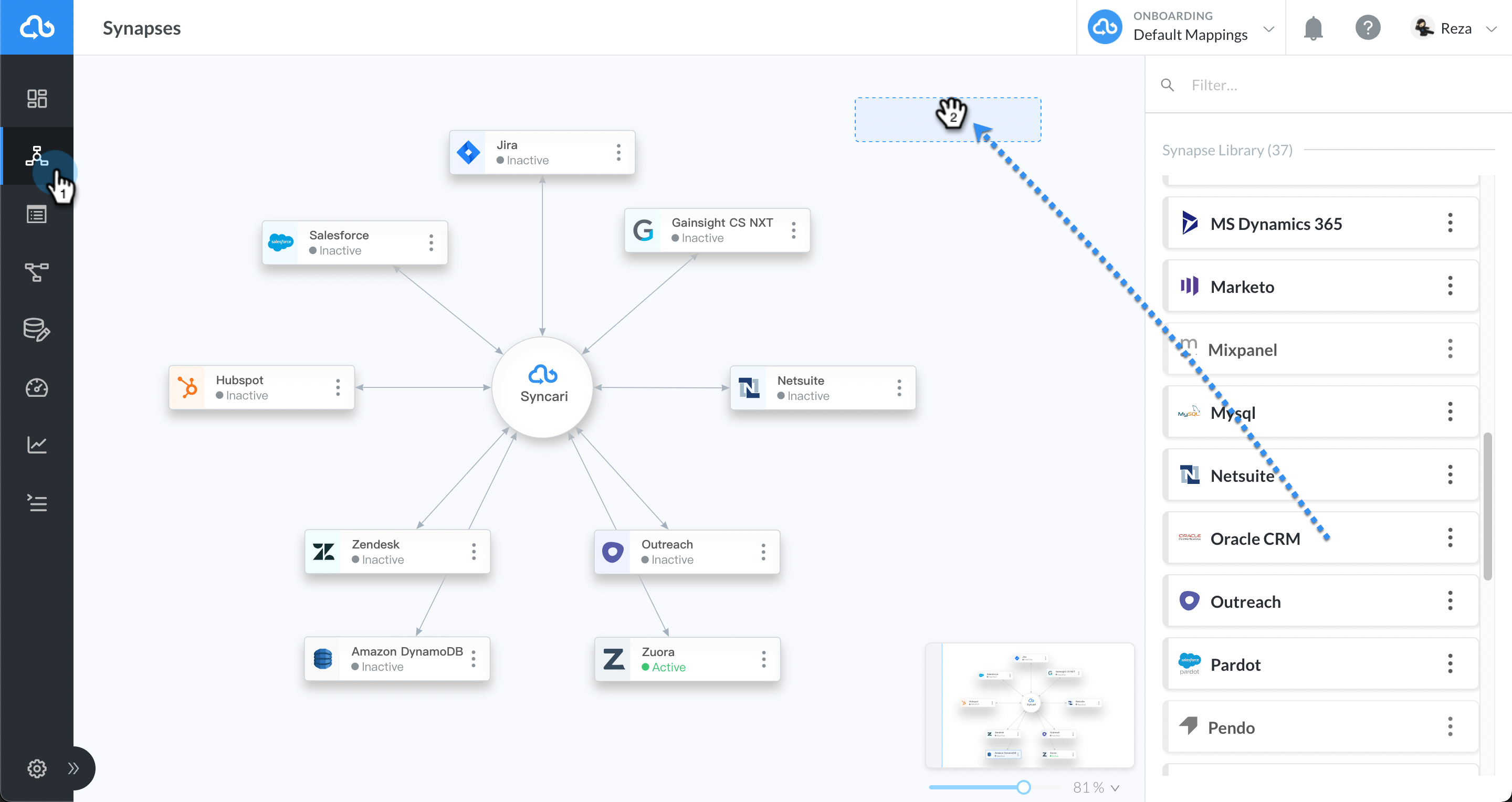The height and width of the screenshot is (802, 1512).
Task: Open Amazon DynamoDB node options menu
Action: click(473, 658)
